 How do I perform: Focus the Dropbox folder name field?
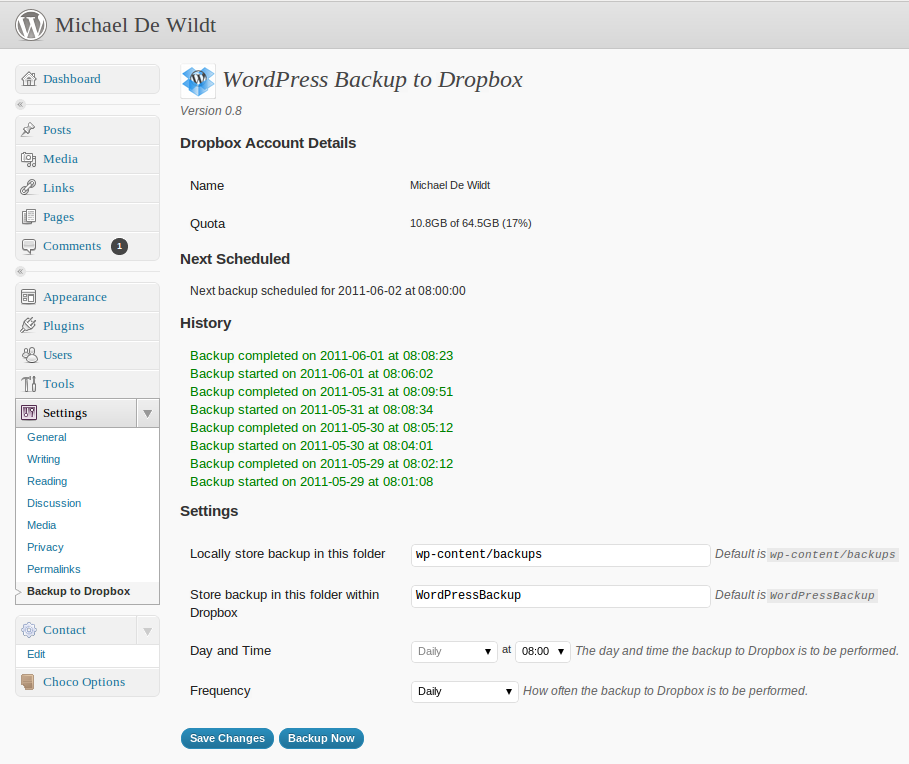pyautogui.click(x=560, y=596)
